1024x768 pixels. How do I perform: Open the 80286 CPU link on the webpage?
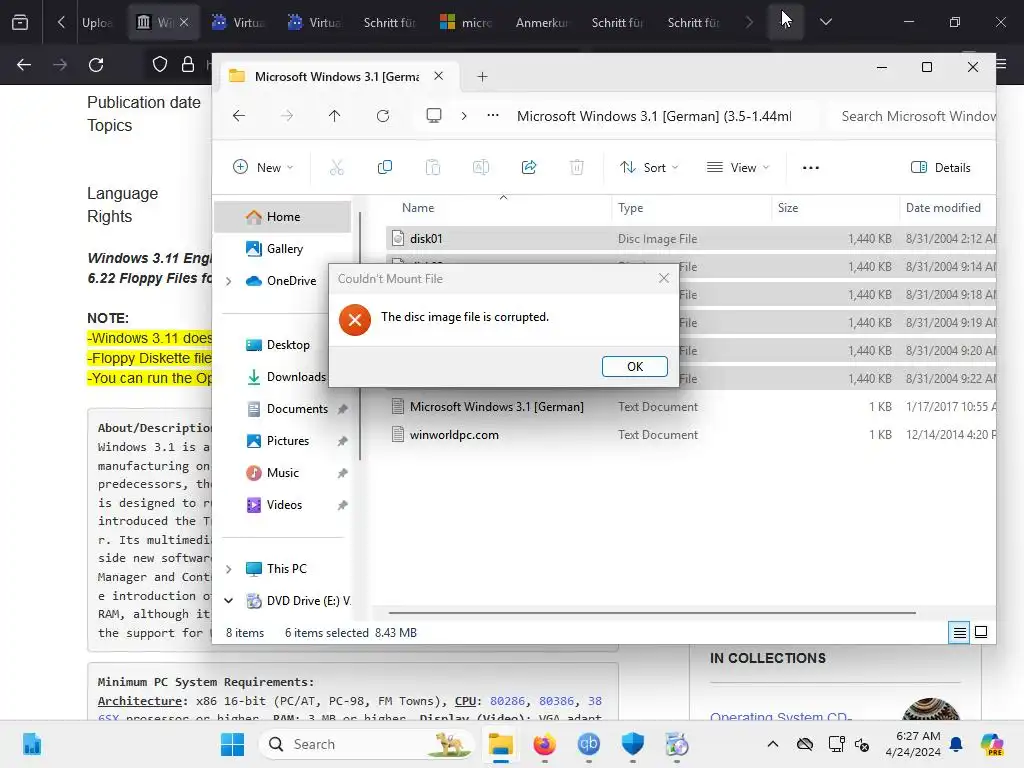507,701
